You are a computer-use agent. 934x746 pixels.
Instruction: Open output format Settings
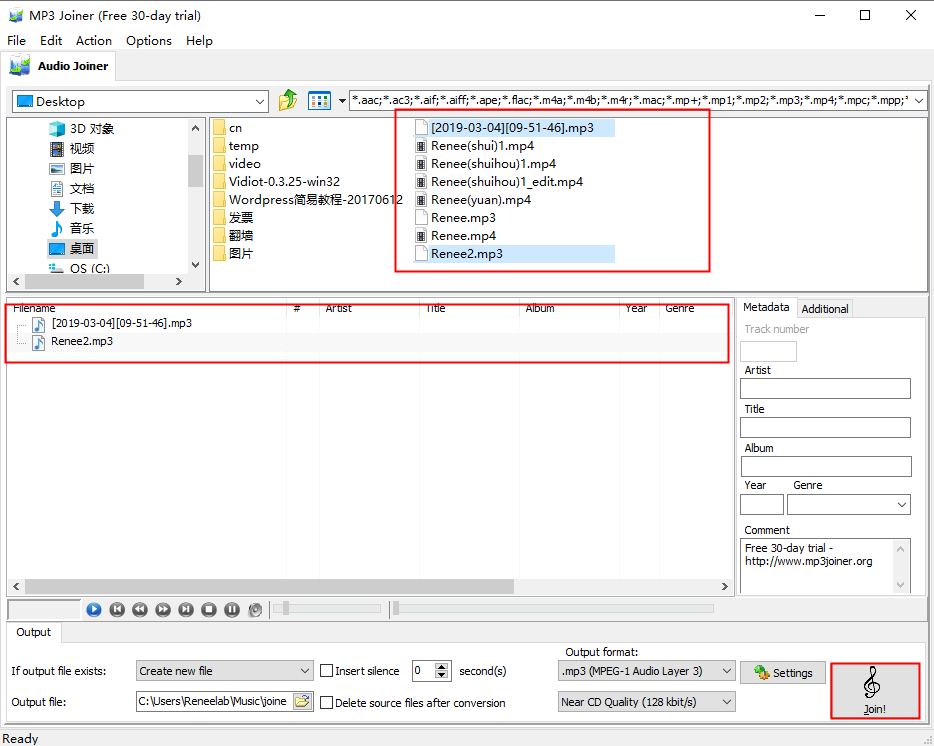(783, 673)
